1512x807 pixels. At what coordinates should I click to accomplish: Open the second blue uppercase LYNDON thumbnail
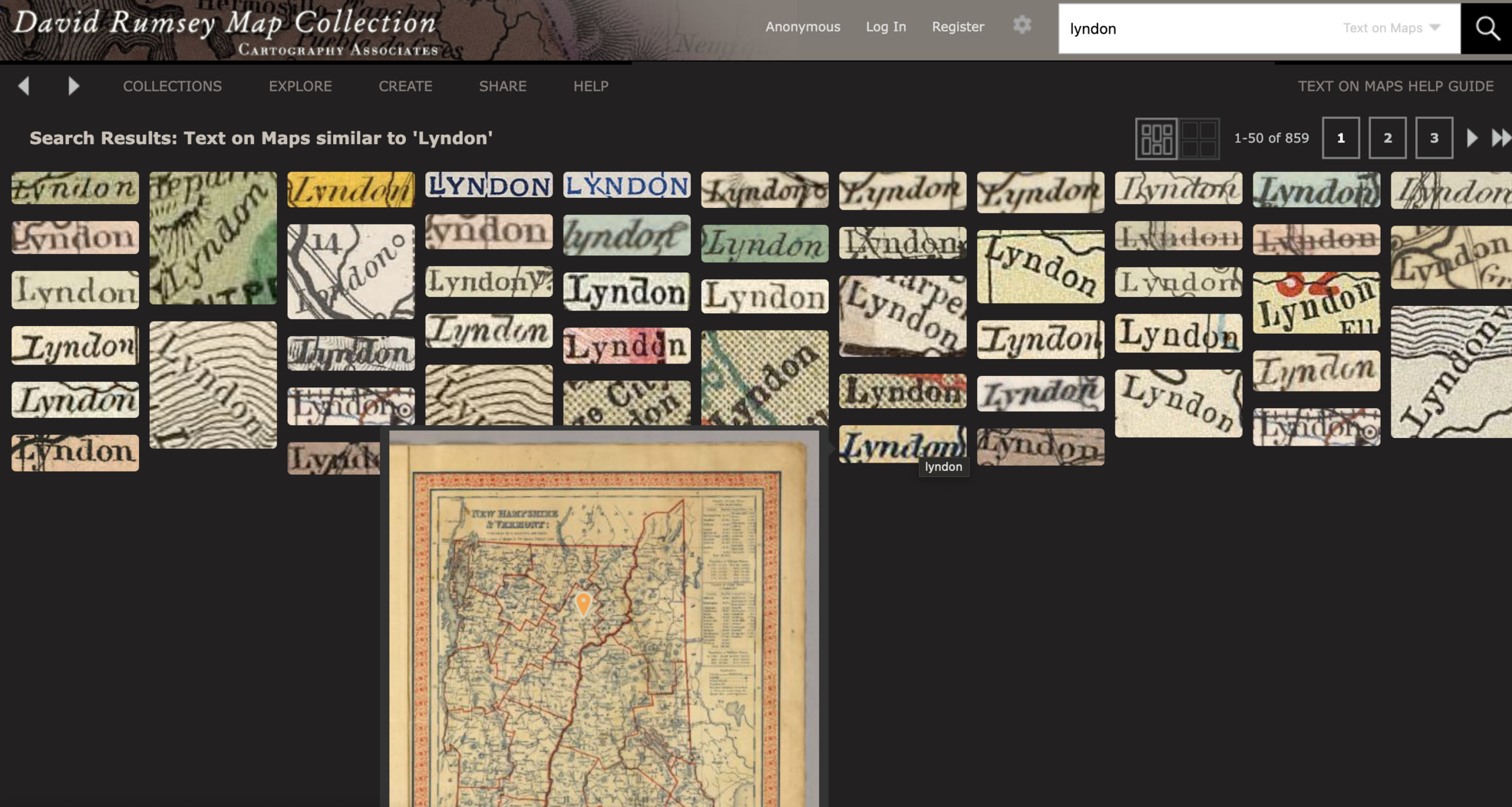[x=627, y=185]
